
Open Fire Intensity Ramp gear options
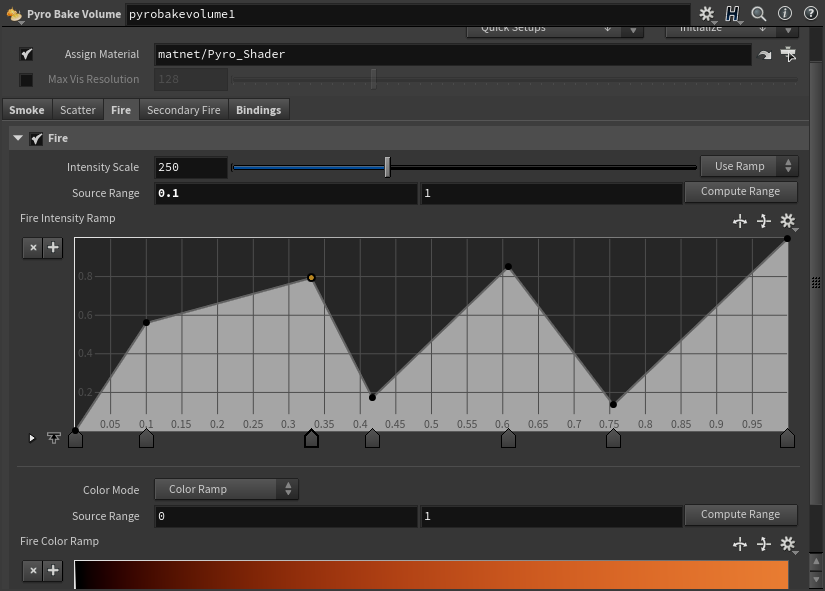click(x=788, y=221)
